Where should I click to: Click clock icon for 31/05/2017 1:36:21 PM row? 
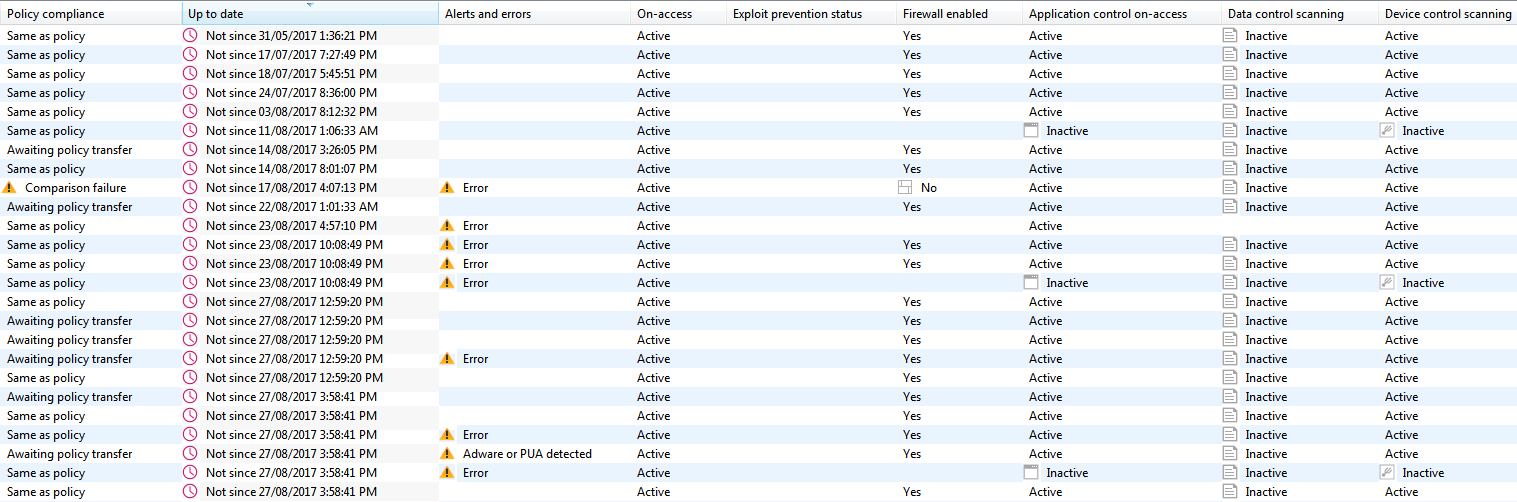[x=190, y=35]
